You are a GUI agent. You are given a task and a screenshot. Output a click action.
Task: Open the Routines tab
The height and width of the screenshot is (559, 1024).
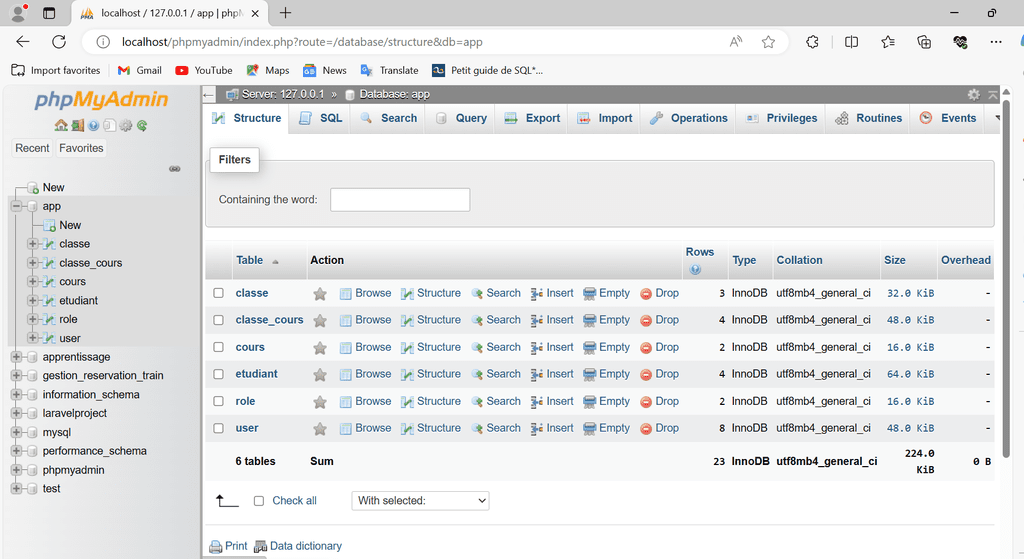click(x=869, y=118)
